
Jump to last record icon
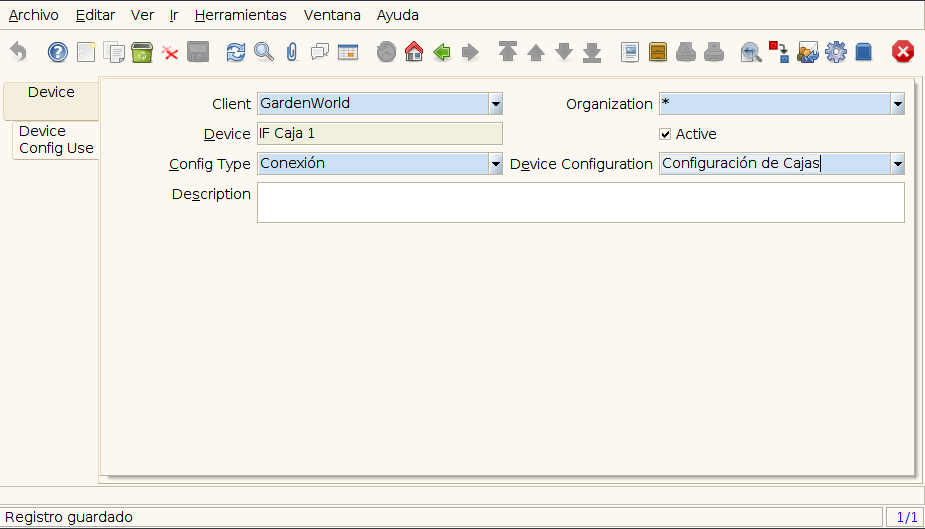pos(592,52)
